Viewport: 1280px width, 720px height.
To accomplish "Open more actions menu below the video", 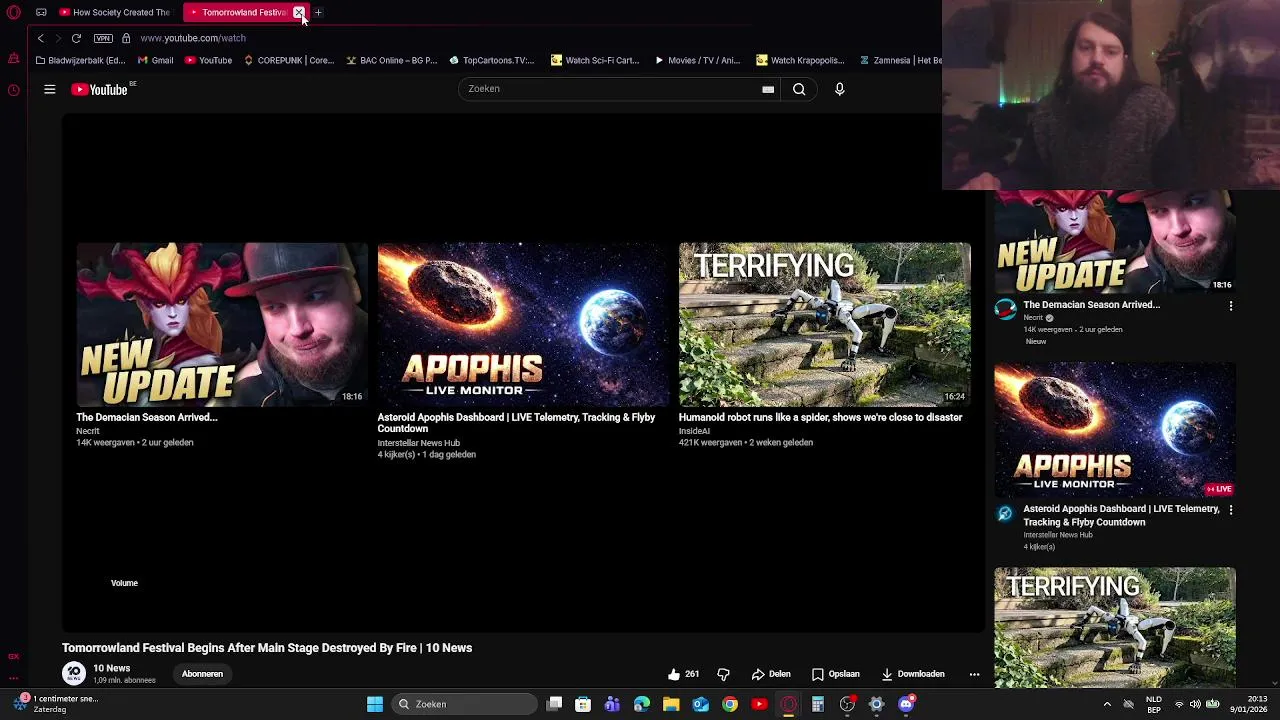I will point(974,674).
